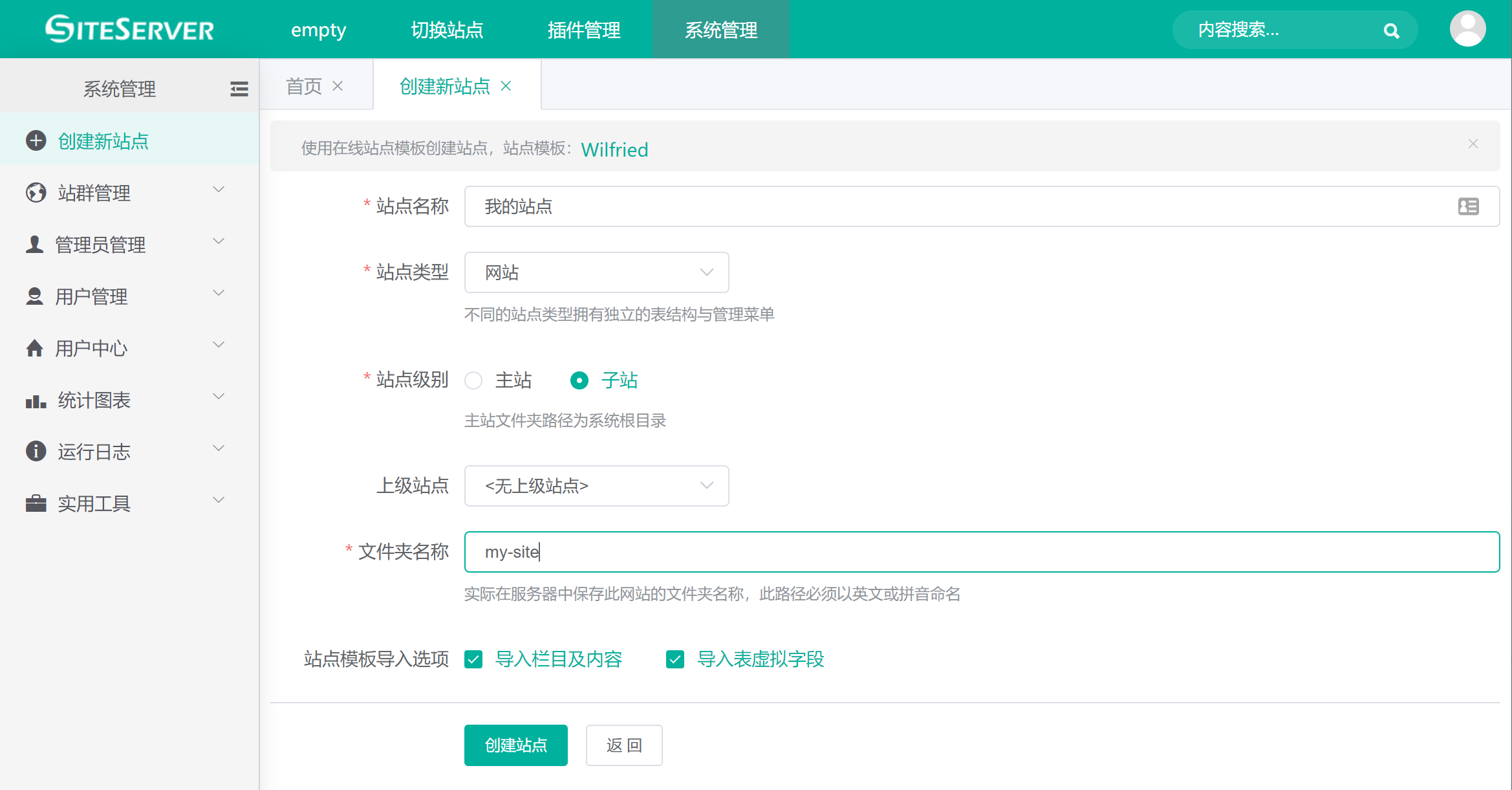Switch to the 首页 tab

(304, 86)
